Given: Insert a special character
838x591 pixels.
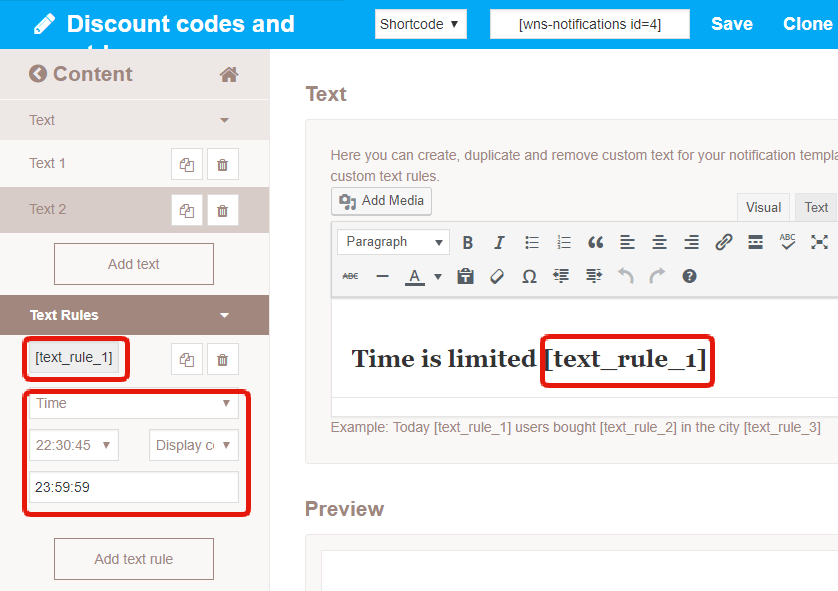Looking at the screenshot, I should point(529,276).
